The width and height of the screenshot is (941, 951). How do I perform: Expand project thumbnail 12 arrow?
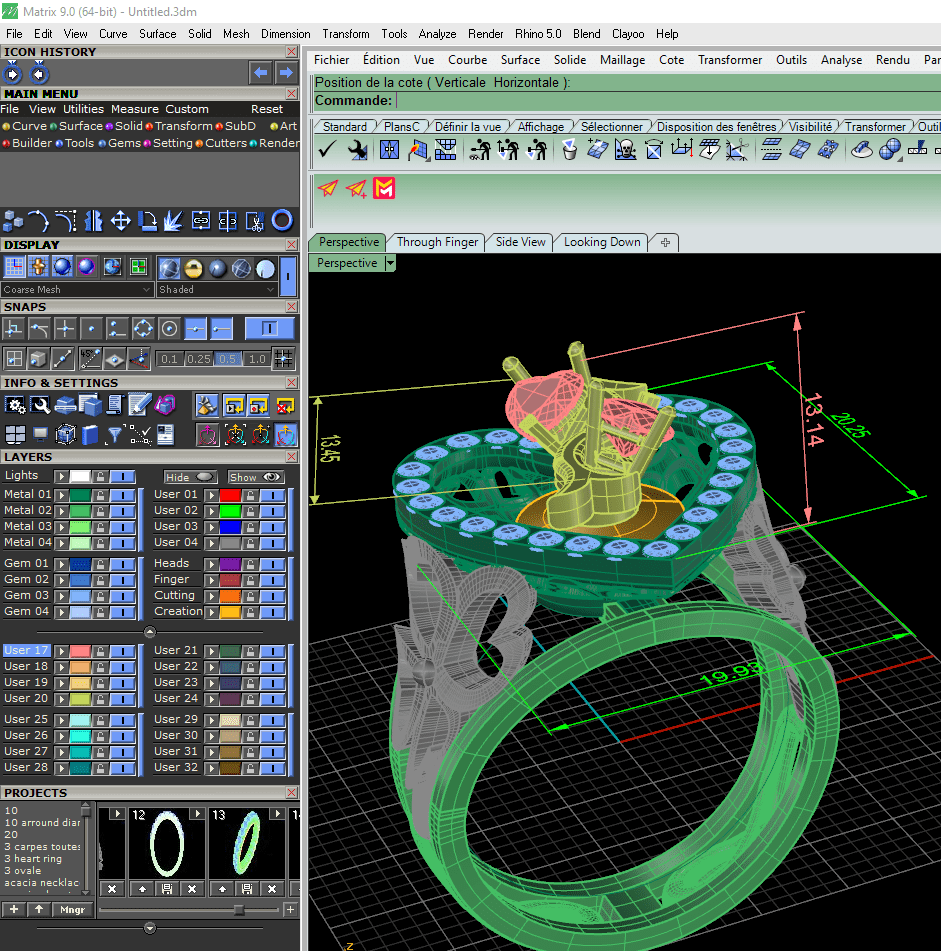tap(197, 813)
